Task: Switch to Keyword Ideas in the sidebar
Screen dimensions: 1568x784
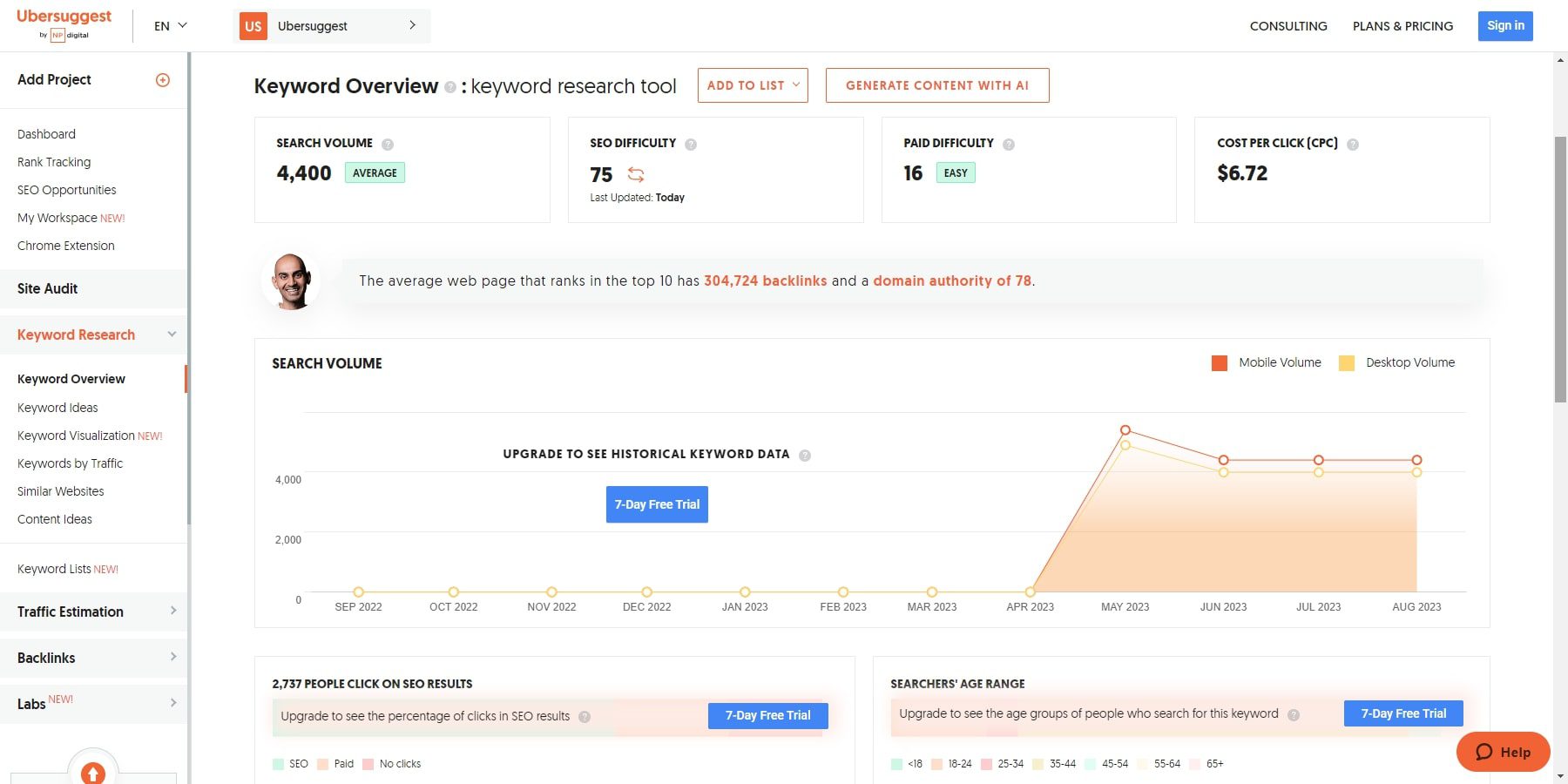Action: [x=57, y=407]
